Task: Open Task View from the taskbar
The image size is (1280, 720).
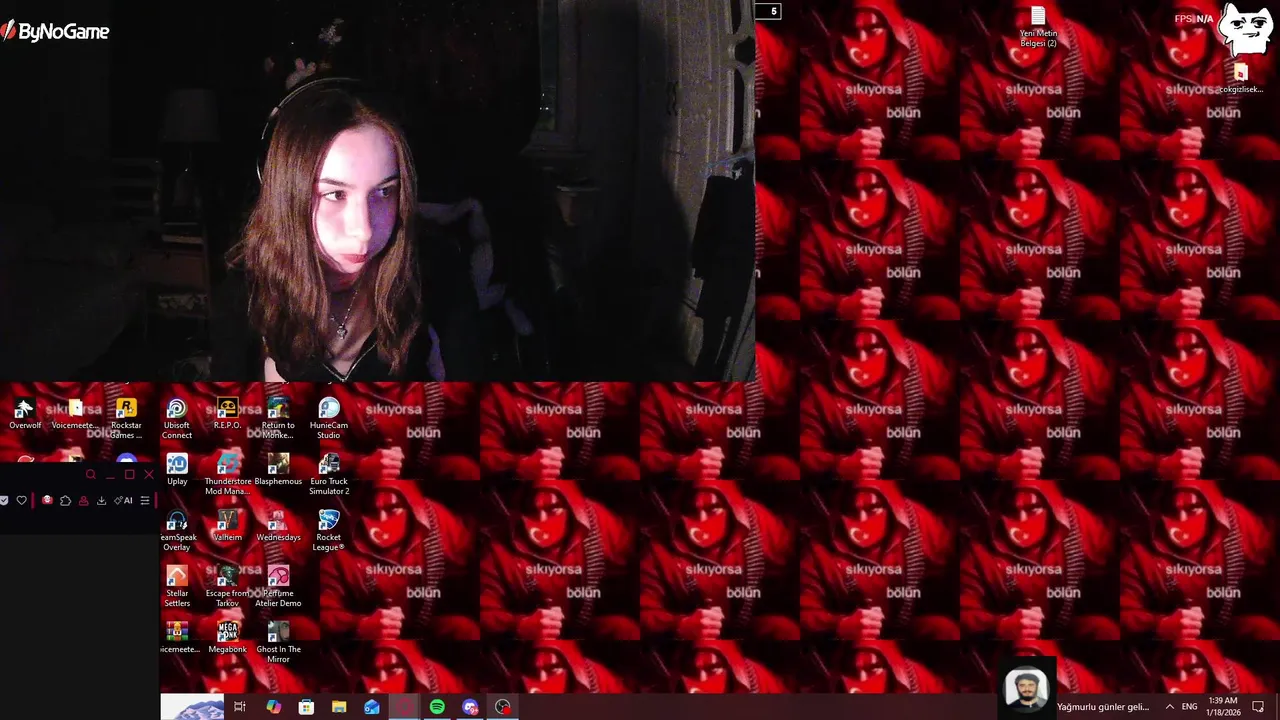Action: click(240, 707)
